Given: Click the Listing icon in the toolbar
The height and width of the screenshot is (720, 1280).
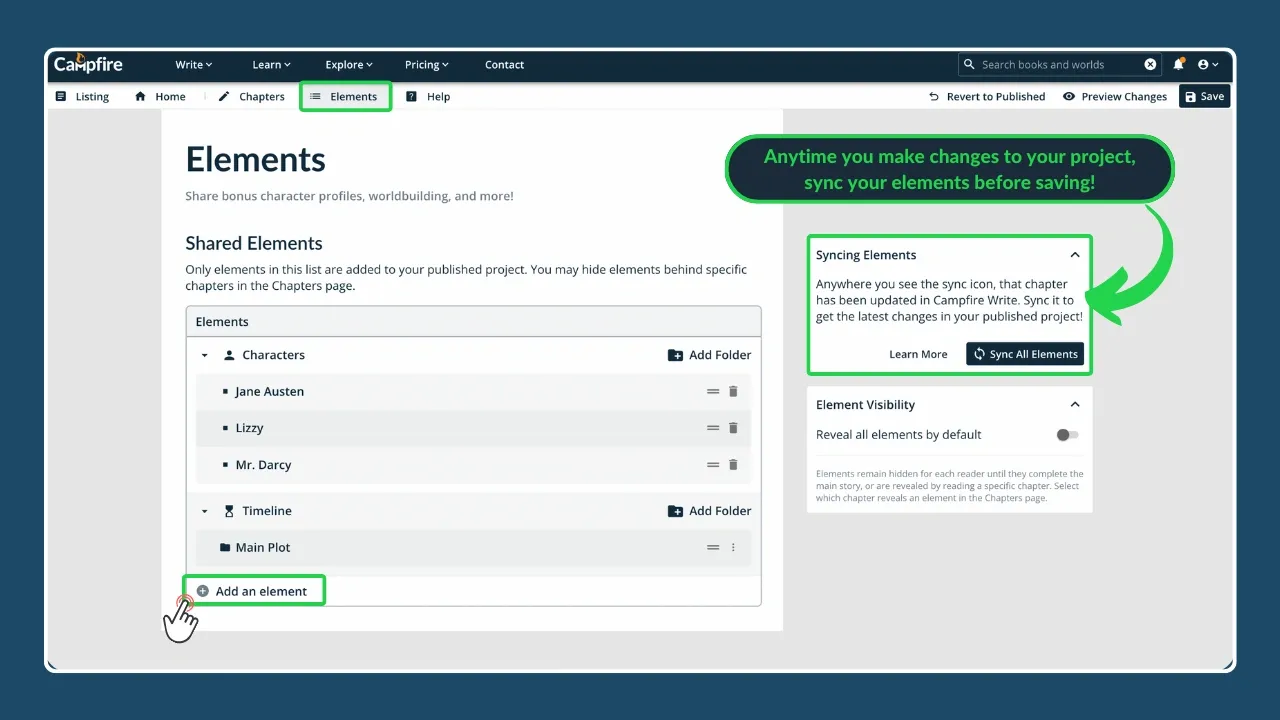Looking at the screenshot, I should click(x=63, y=96).
